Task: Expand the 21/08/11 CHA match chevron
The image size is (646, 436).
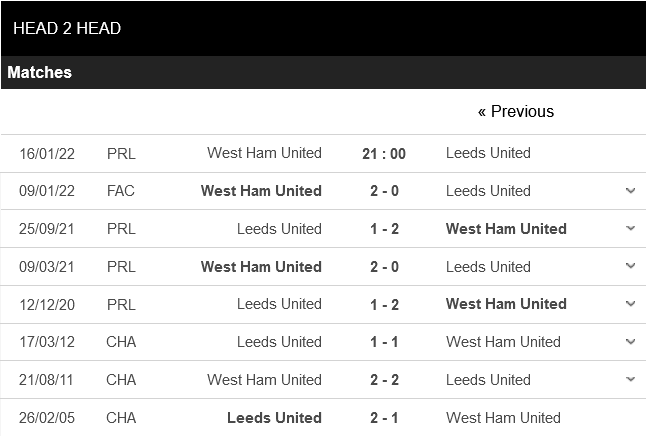Action: 630,380
